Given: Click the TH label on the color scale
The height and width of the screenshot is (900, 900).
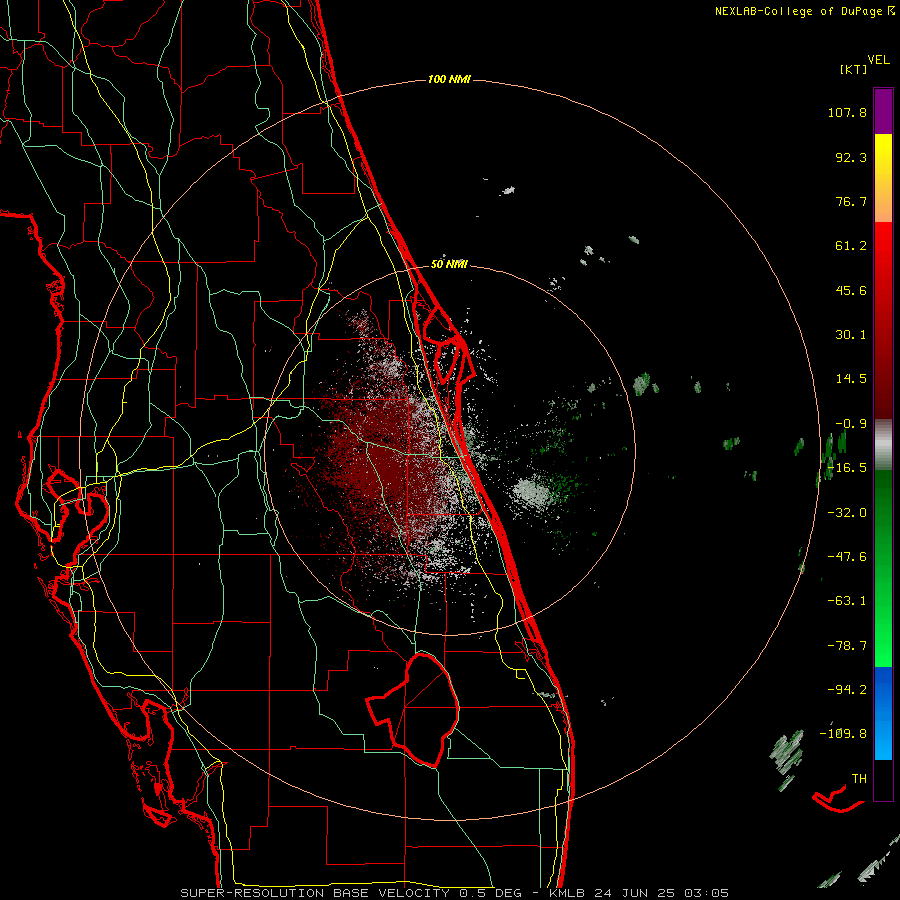Looking at the screenshot, I should point(859,778).
